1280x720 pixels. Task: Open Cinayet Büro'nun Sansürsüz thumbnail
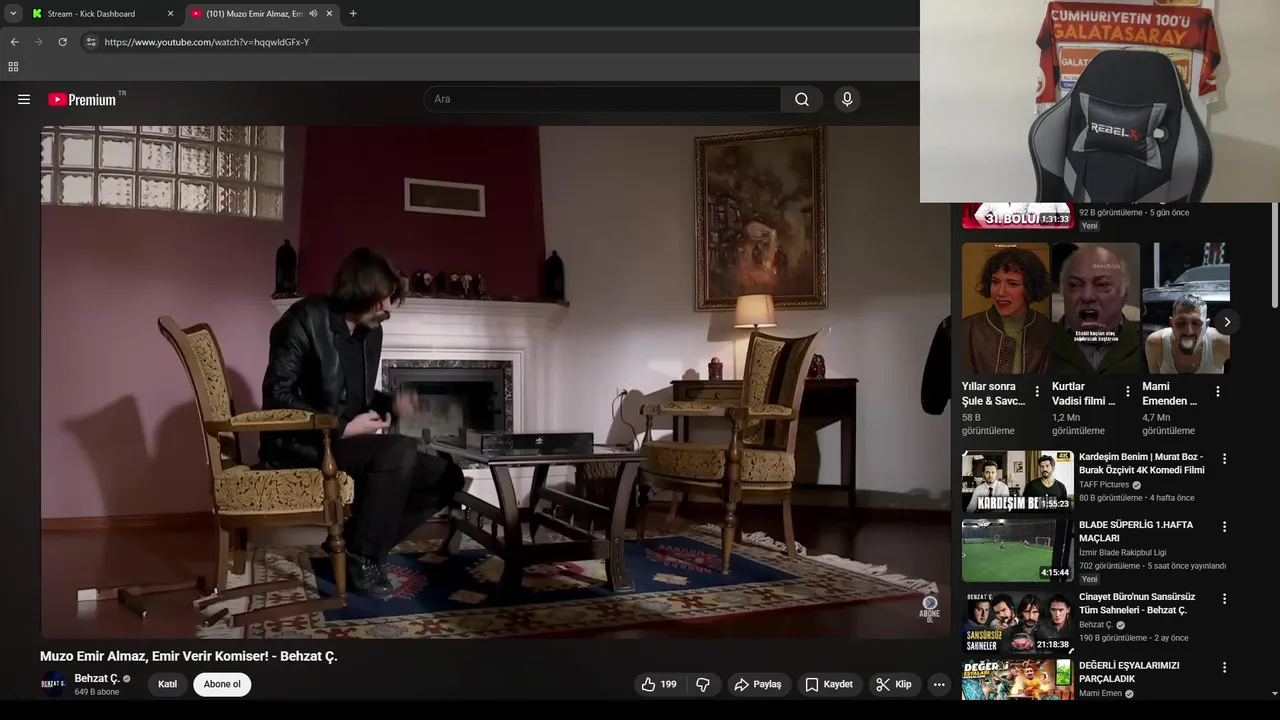pos(1018,622)
